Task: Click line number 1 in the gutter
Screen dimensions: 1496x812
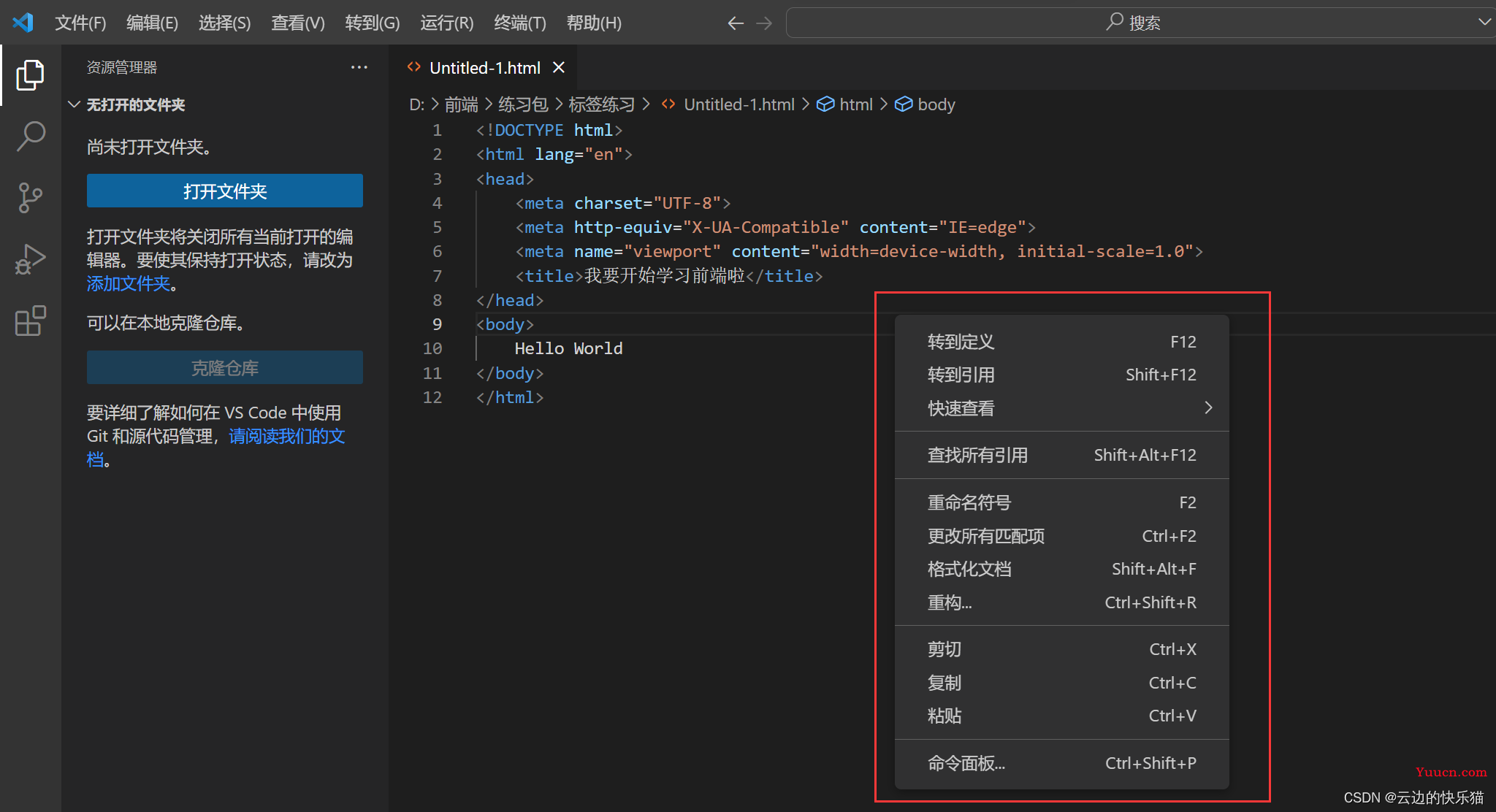Action: 437,130
